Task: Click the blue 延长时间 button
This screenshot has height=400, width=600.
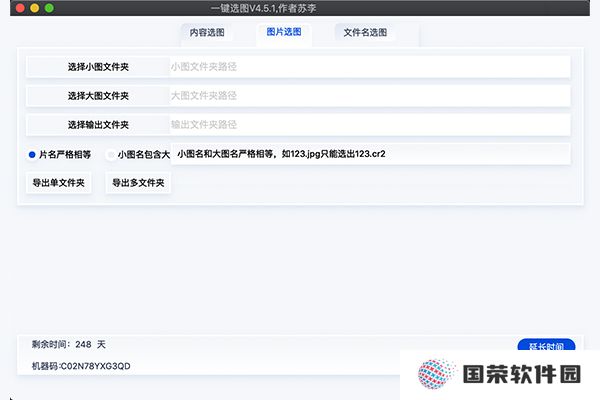Action: pyautogui.click(x=546, y=346)
